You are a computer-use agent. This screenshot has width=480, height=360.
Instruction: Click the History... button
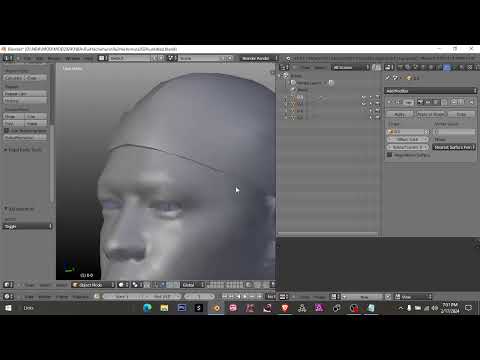25,100
